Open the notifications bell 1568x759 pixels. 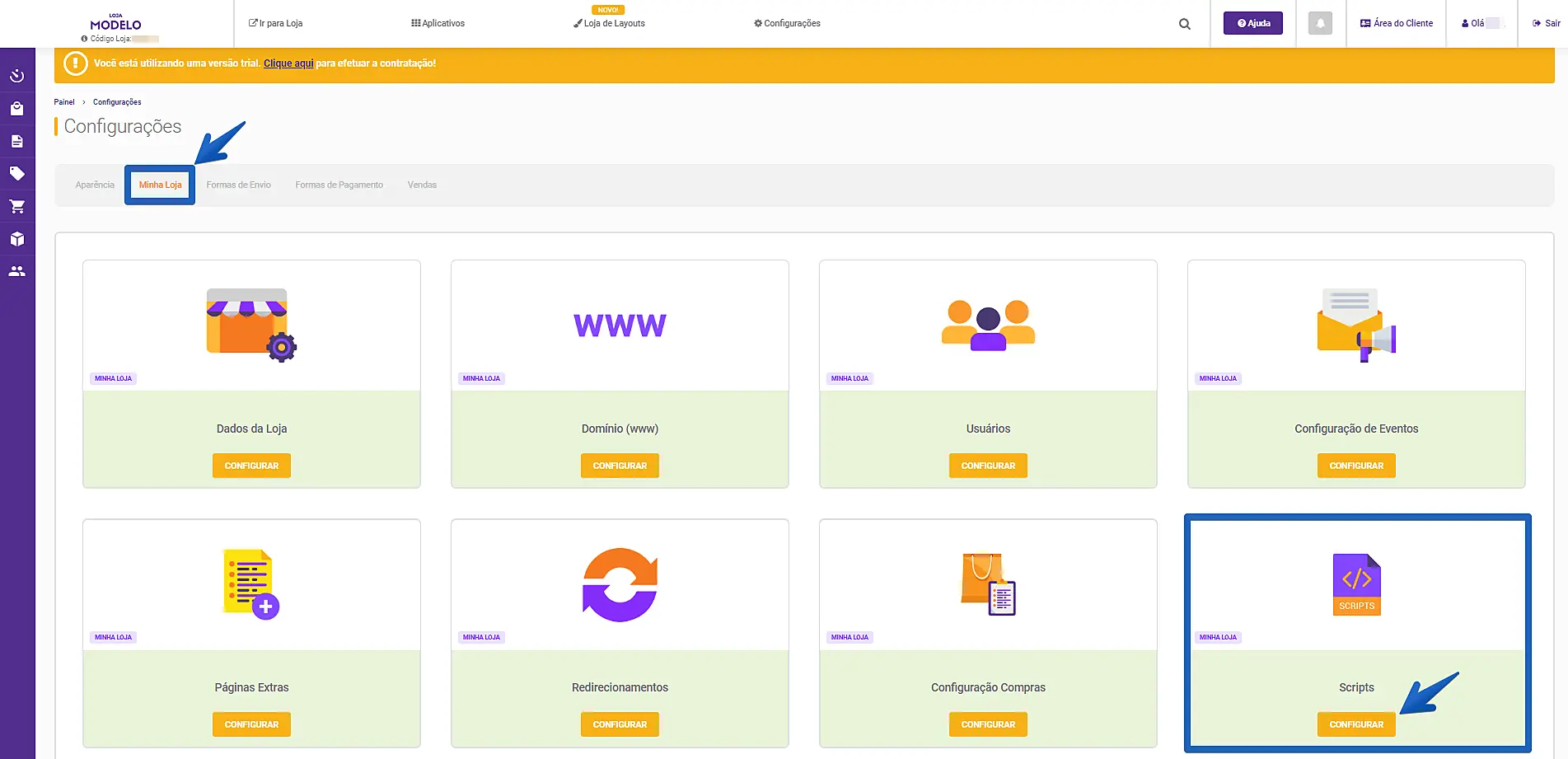tap(1320, 24)
